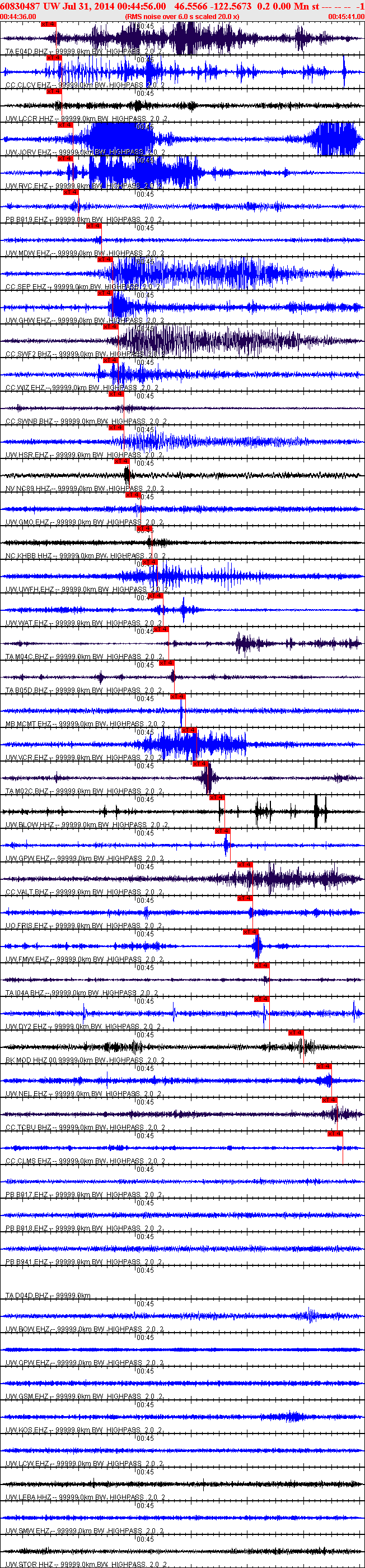Select the CC TCBU BHZ station label
The image size is (365, 1568).
pyautogui.click(x=85, y=1128)
